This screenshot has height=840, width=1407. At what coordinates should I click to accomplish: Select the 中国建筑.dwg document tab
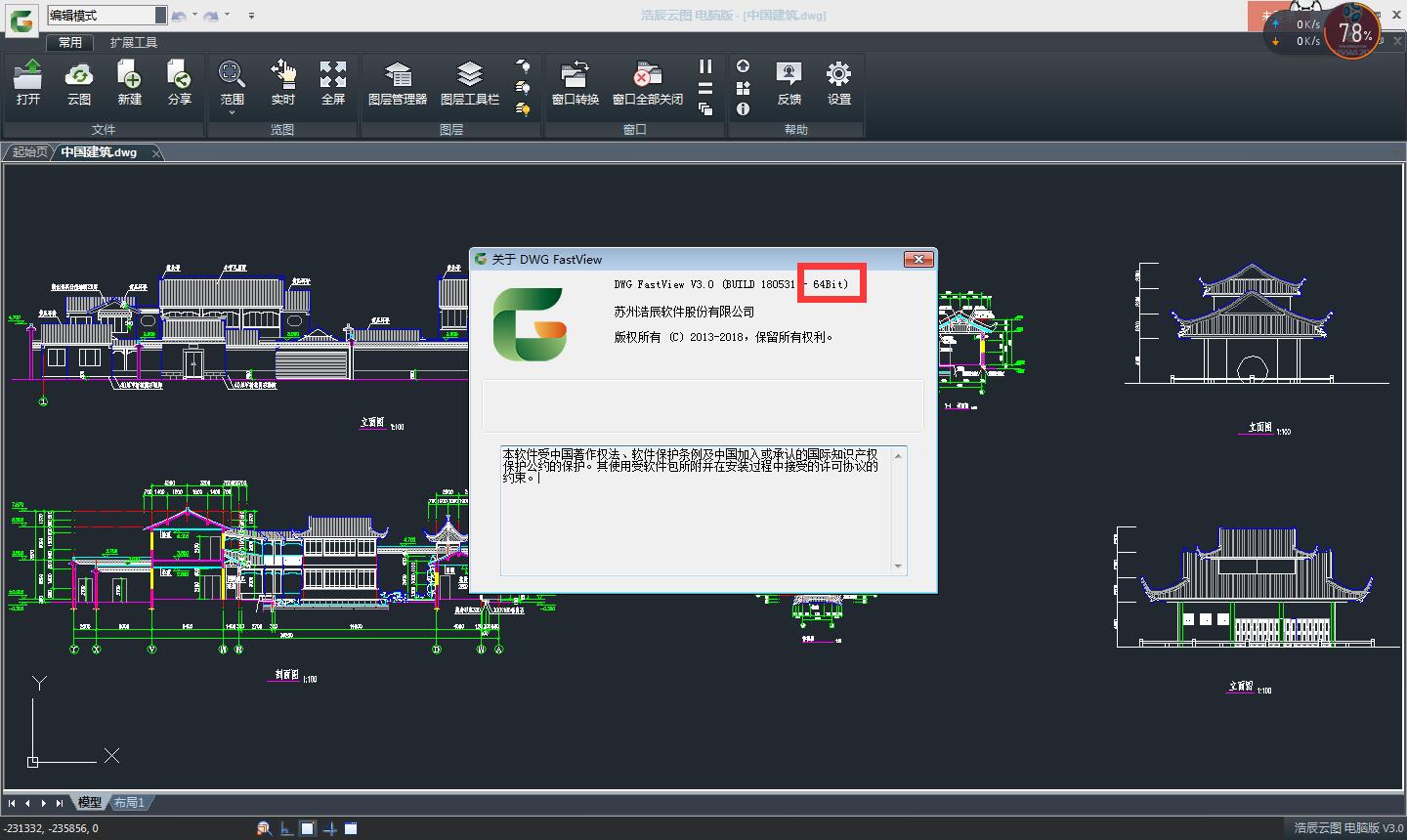tap(99, 152)
